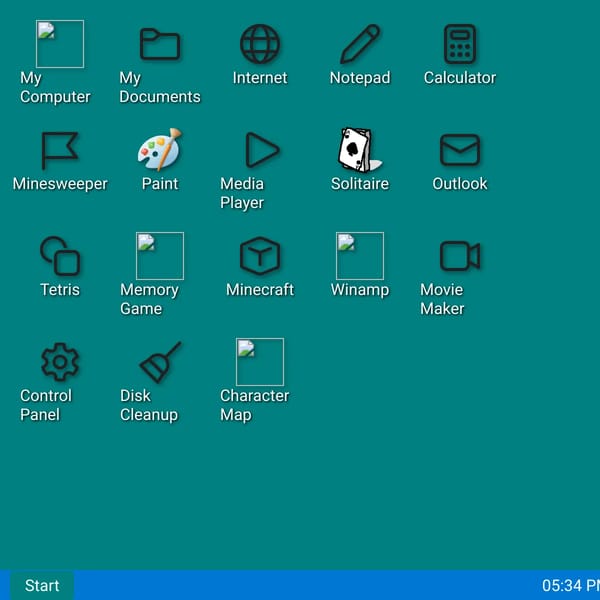Launch Disk Cleanup broom icon
The height and width of the screenshot is (600, 600).
click(x=160, y=362)
